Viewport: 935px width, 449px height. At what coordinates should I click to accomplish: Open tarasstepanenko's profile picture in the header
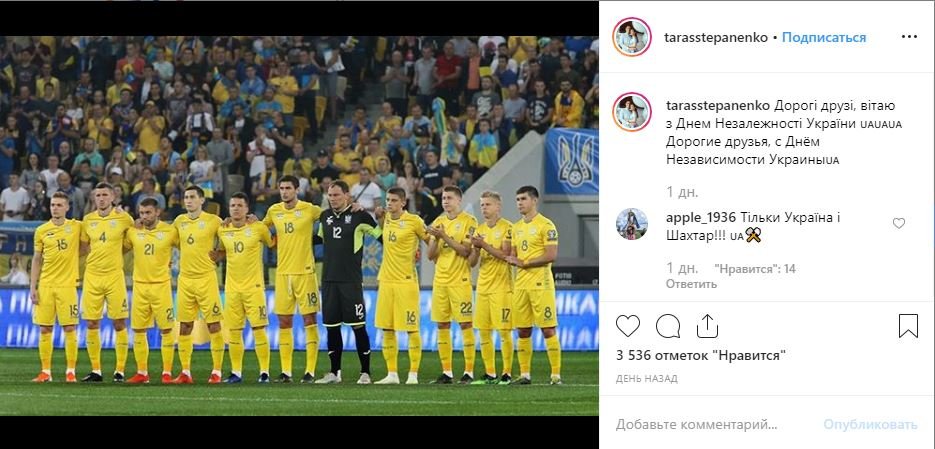tap(631, 37)
